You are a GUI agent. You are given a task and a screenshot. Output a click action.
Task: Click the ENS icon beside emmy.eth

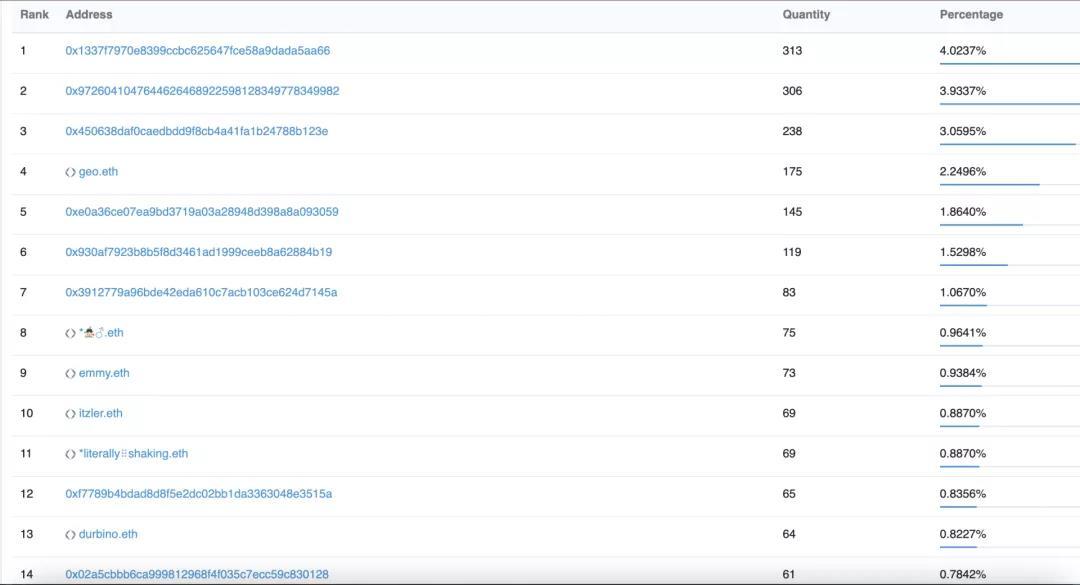coord(70,373)
